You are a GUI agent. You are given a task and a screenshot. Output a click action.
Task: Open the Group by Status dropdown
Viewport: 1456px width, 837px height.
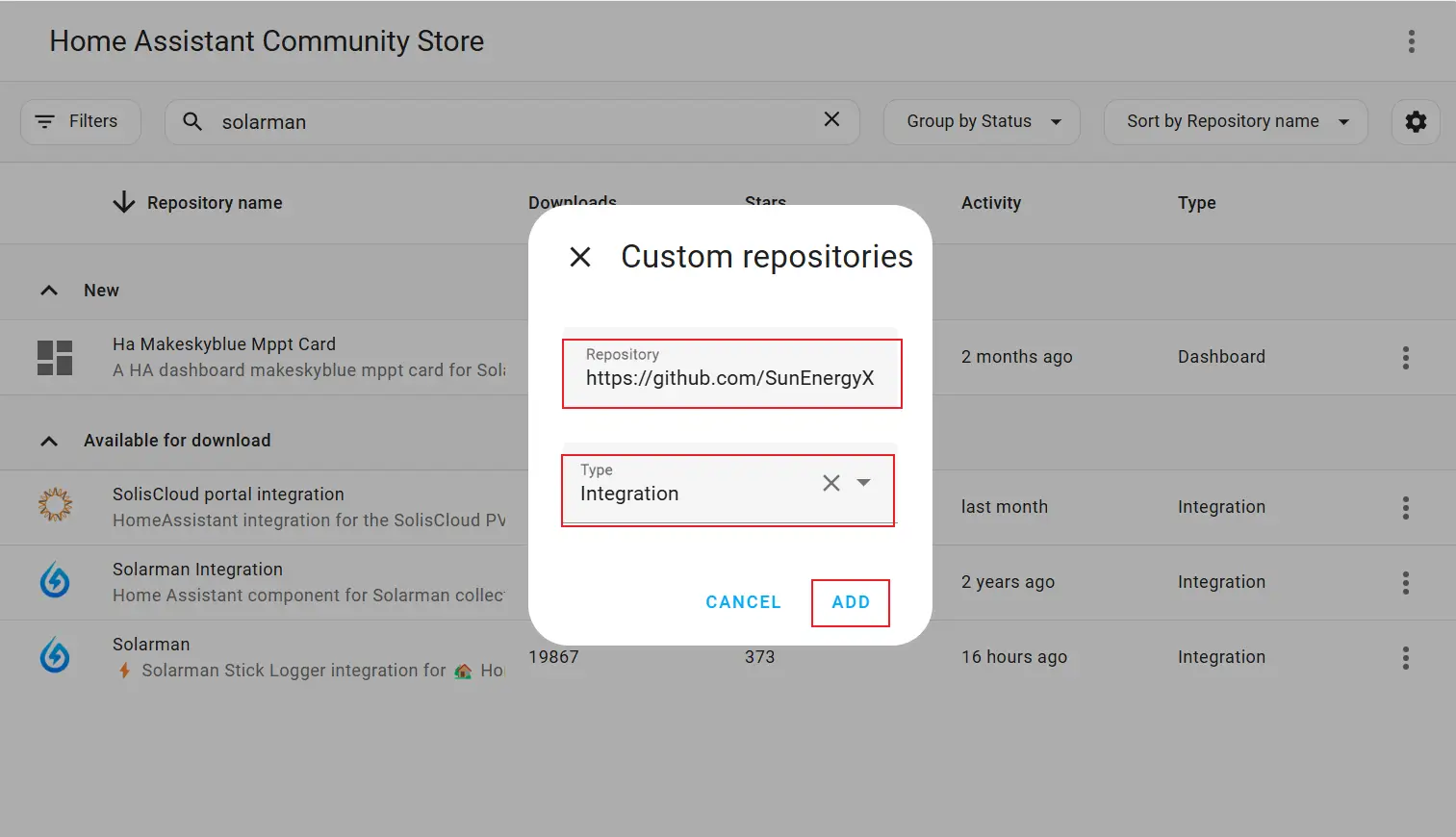tap(982, 122)
